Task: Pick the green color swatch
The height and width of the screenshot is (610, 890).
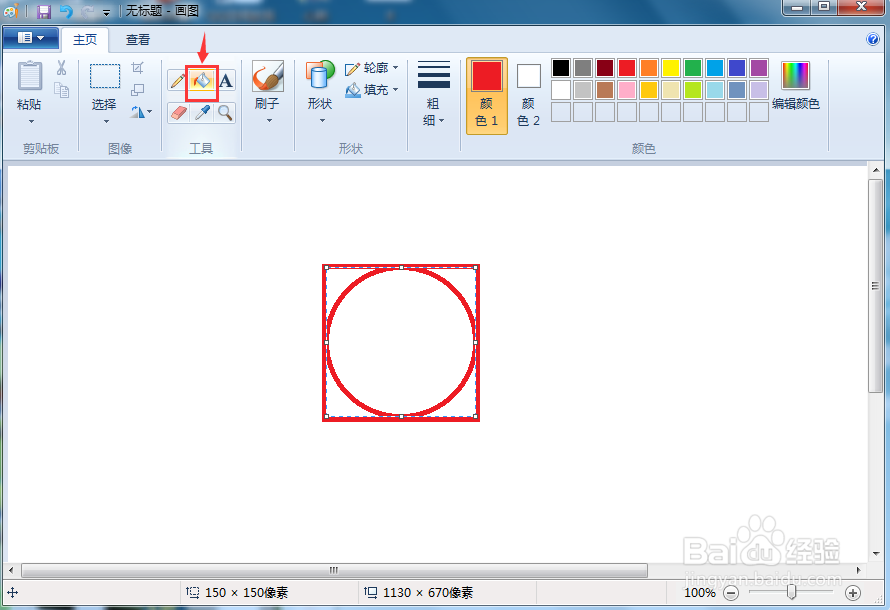Action: coord(692,68)
